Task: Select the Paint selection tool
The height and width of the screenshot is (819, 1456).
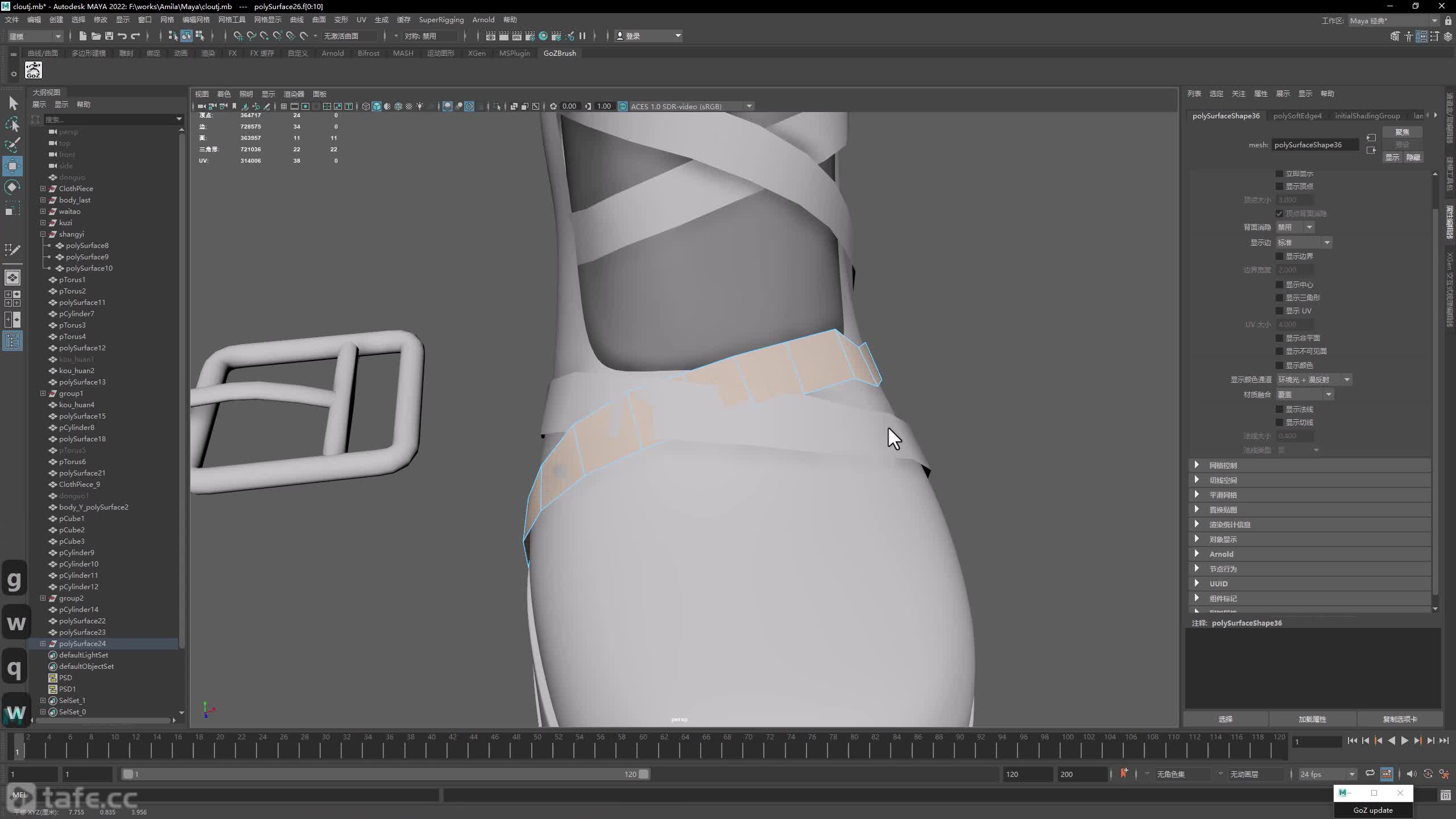Action: pyautogui.click(x=13, y=144)
